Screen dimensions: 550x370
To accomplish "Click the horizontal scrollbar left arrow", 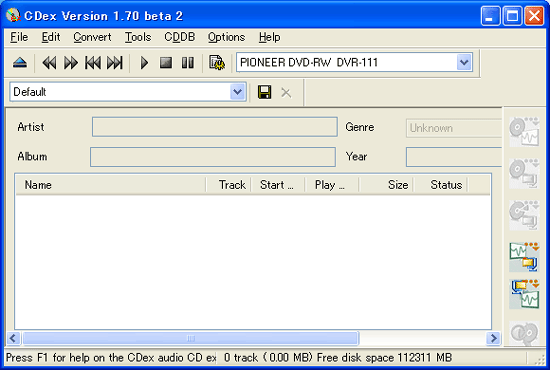I will click(13, 338).
